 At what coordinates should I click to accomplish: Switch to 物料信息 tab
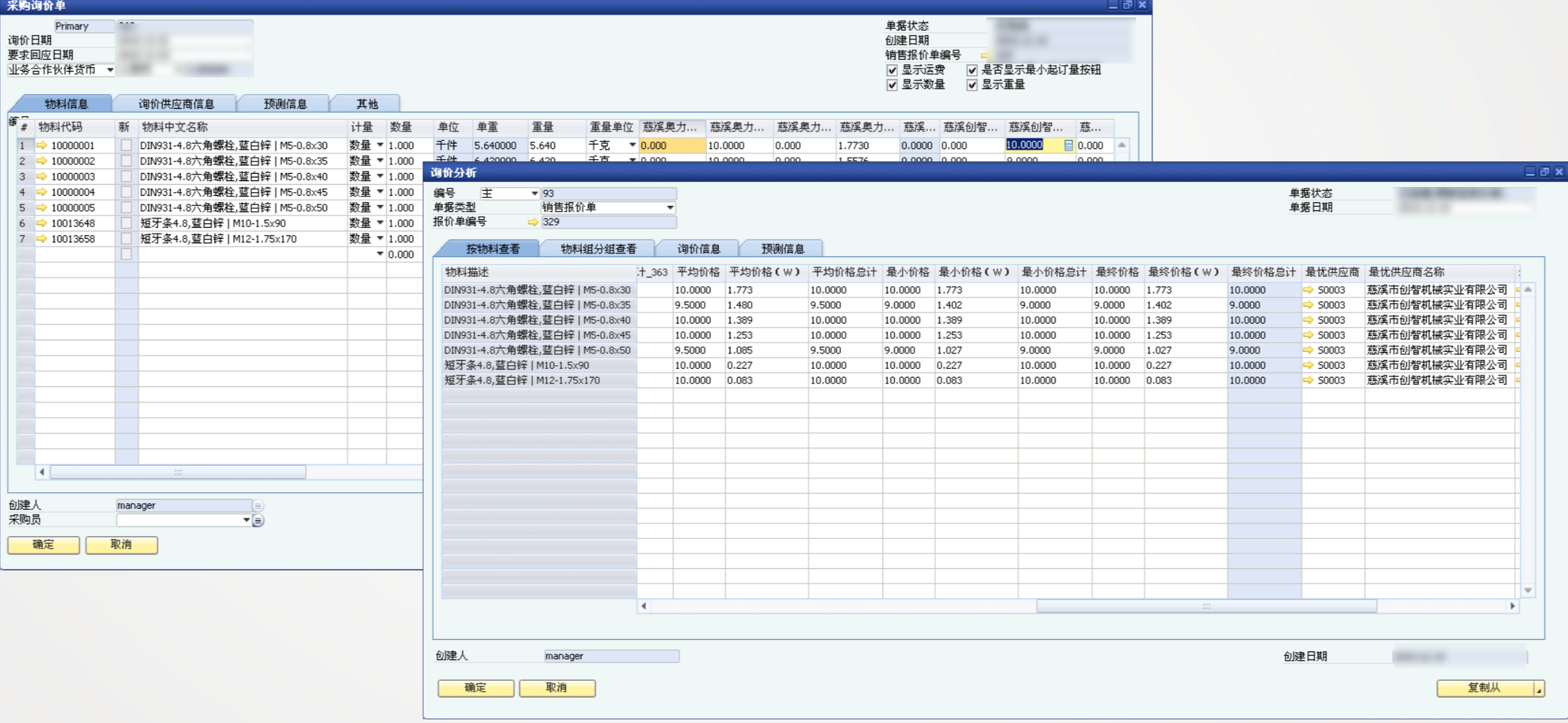[x=66, y=104]
